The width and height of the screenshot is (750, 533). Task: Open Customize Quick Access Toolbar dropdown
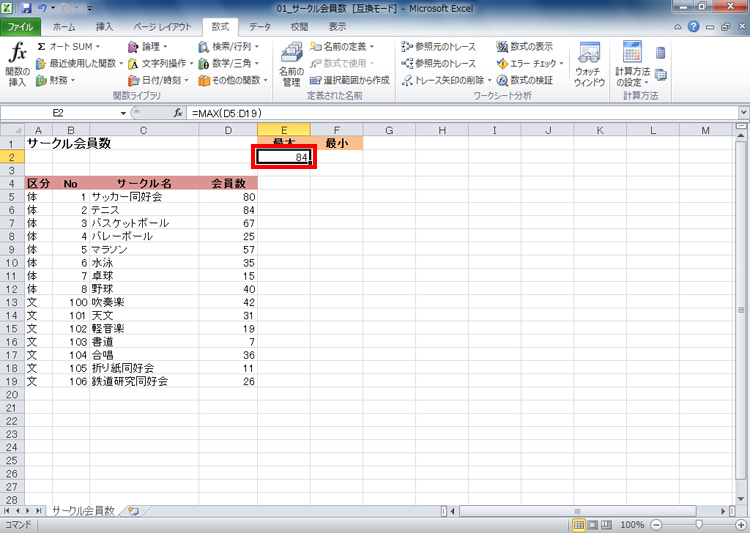[89, 8]
